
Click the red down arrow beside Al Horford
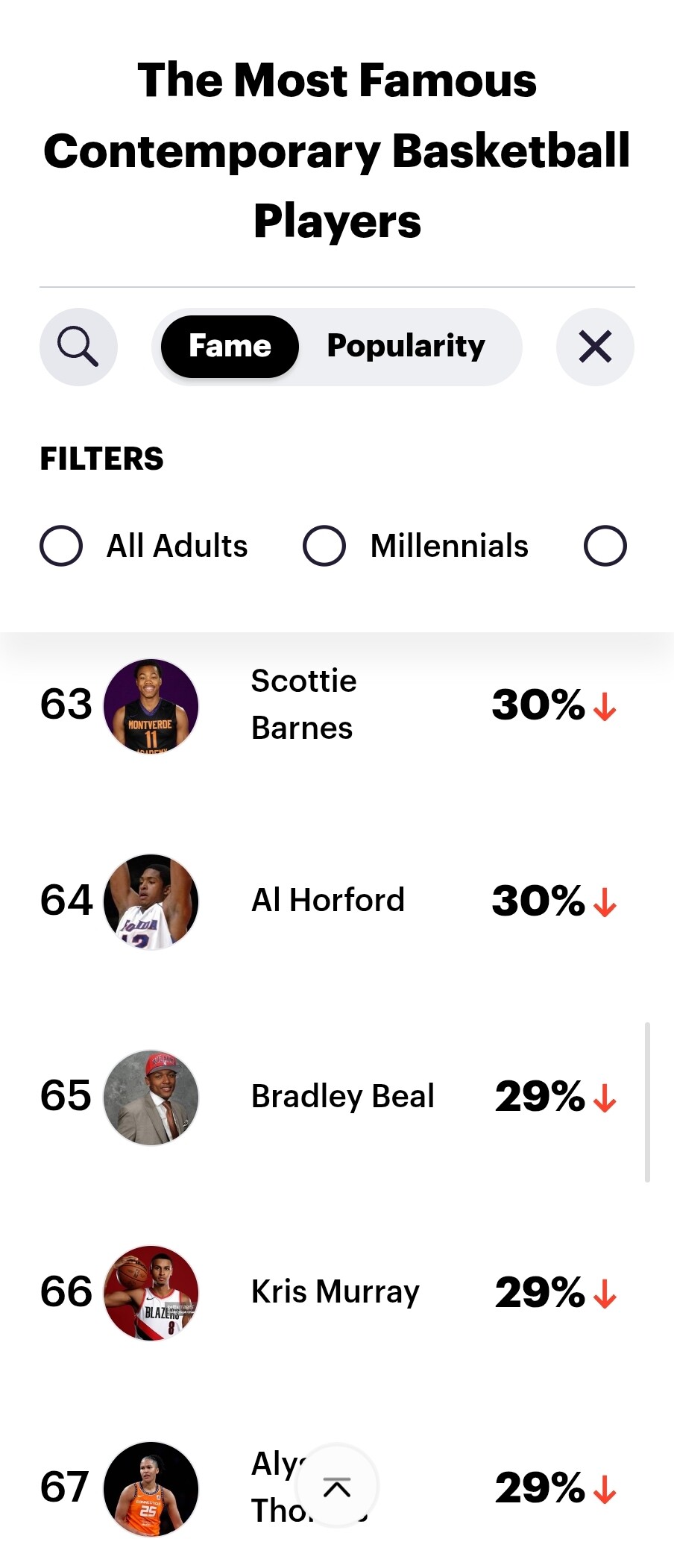(x=605, y=901)
